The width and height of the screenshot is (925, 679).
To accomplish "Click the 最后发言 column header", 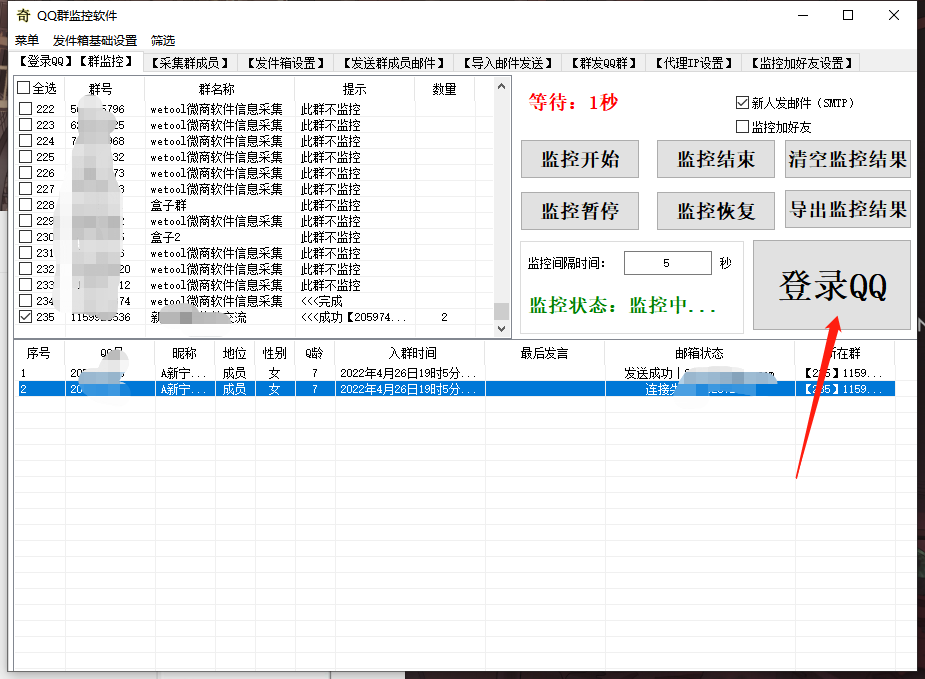I will click(544, 353).
